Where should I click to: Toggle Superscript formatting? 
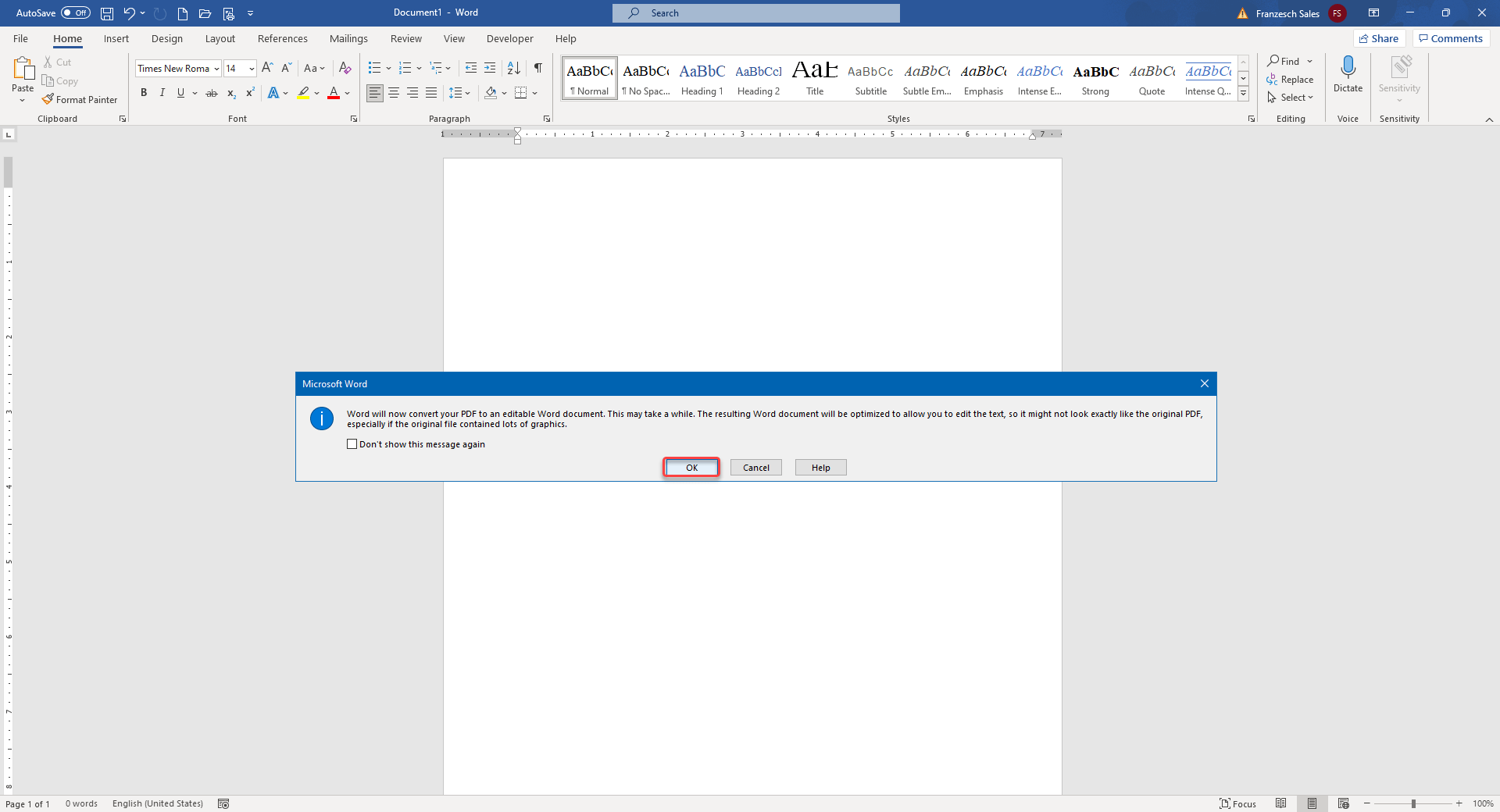(250, 93)
